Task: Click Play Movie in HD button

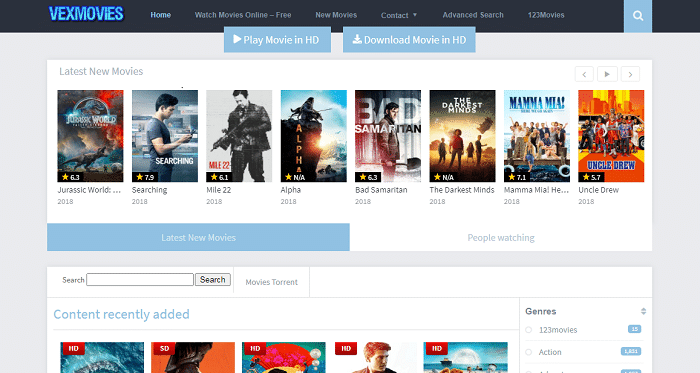Action: [x=277, y=40]
